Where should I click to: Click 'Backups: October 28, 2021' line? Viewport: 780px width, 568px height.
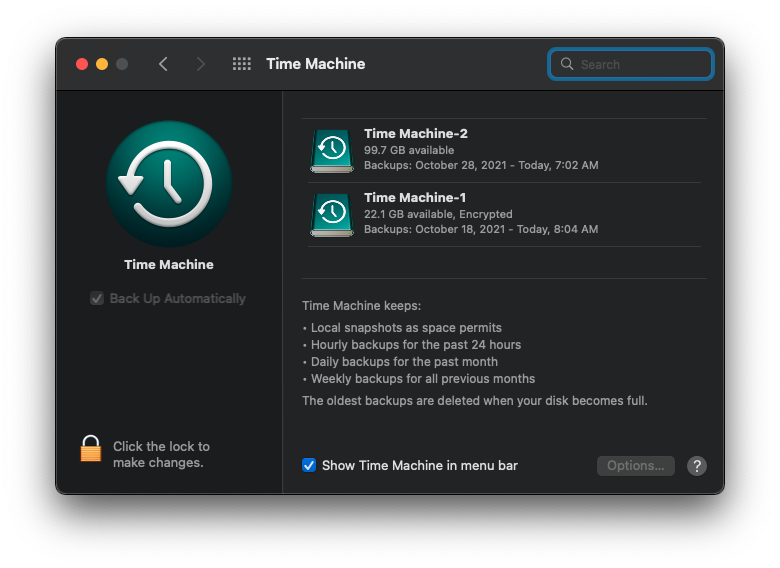coord(481,165)
